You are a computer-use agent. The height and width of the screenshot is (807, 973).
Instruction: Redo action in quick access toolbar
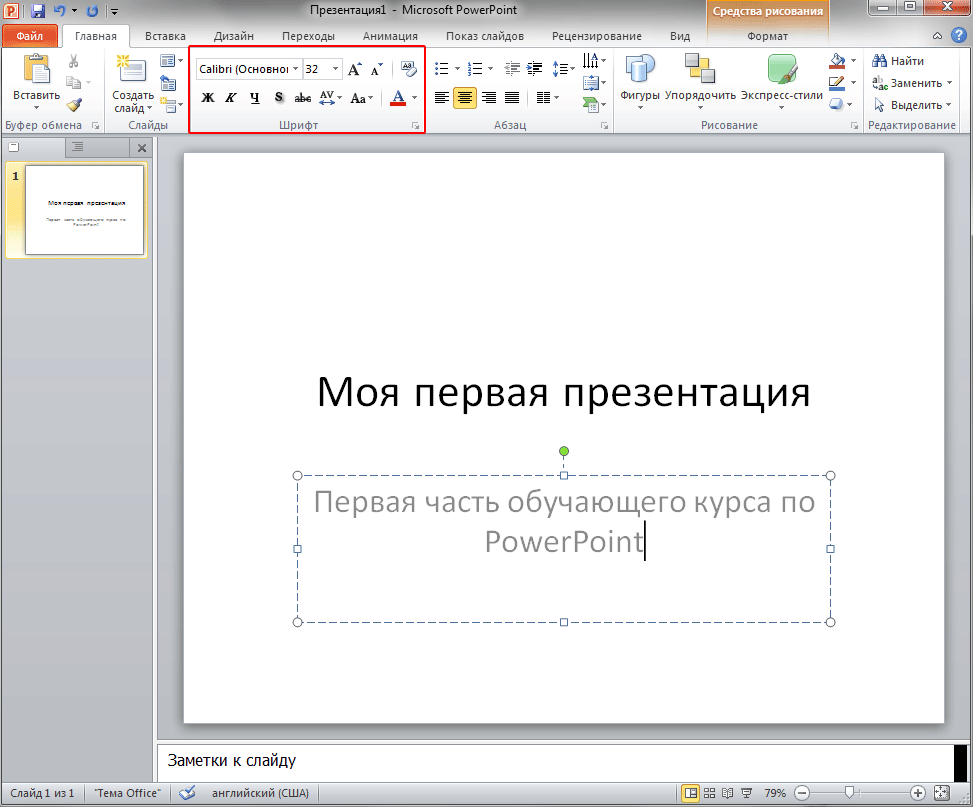coord(92,11)
